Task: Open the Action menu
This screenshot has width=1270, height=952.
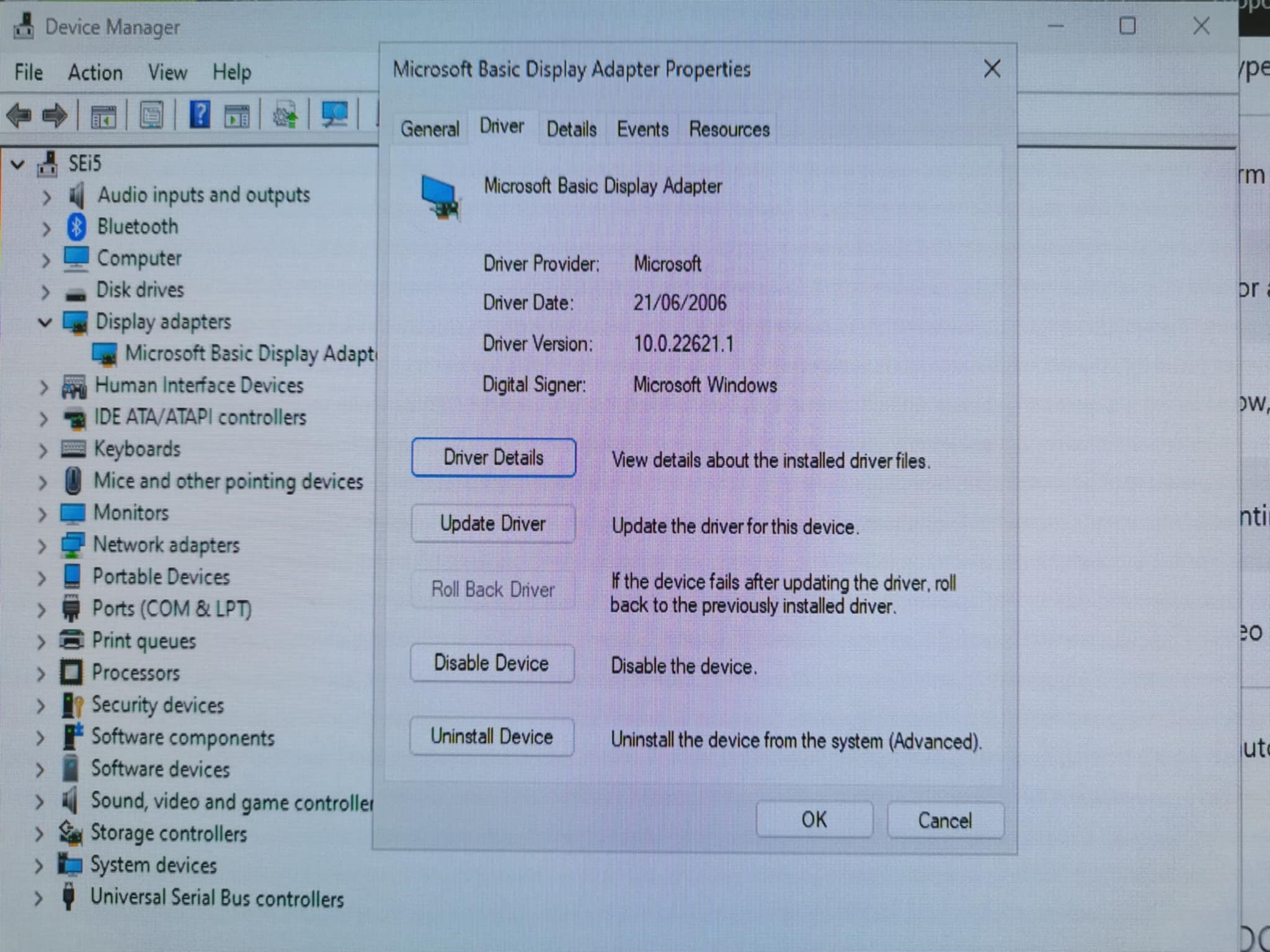Action: 95,73
